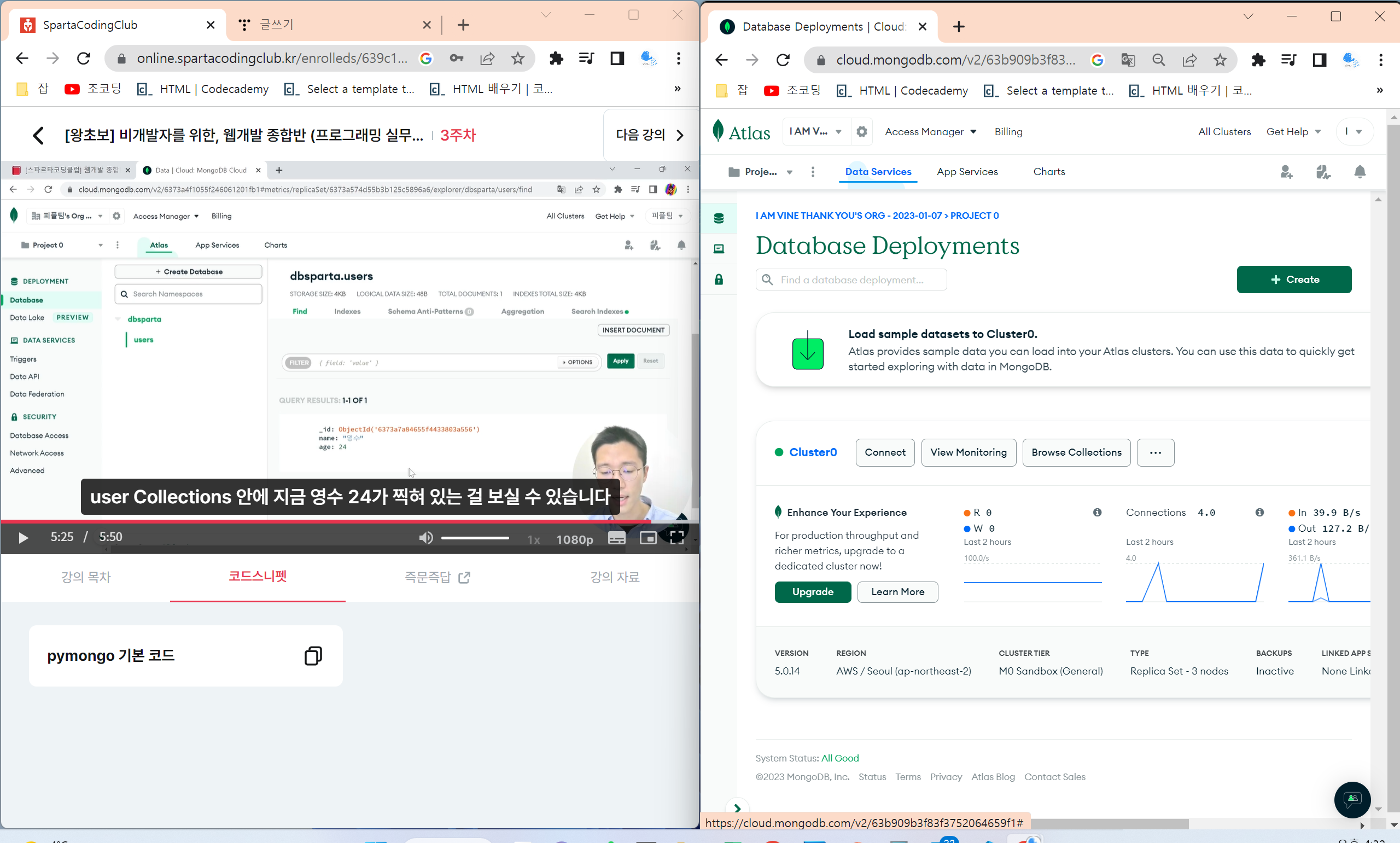Switch the lecture video to fullscreen
This screenshot has width=1400, height=843.
tap(676, 537)
